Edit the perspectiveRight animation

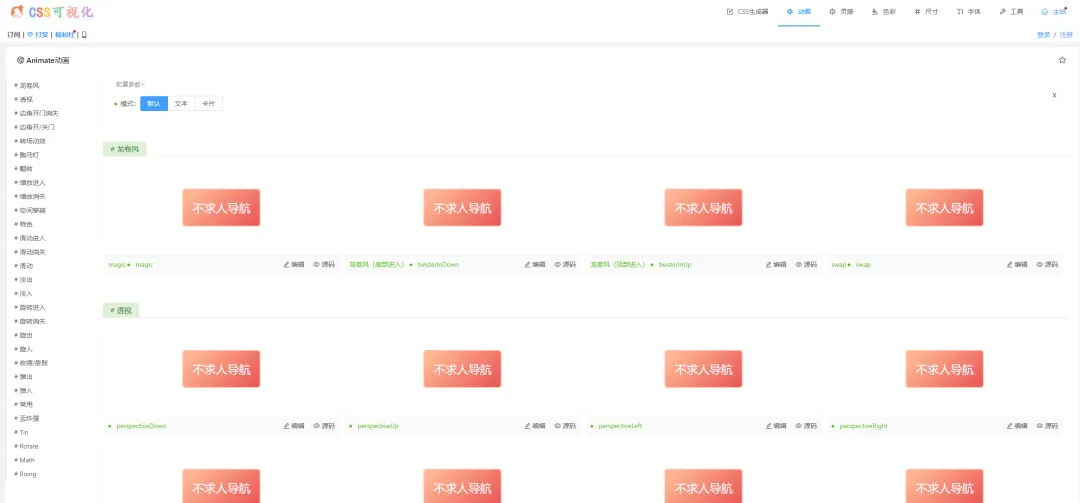[1017, 426]
